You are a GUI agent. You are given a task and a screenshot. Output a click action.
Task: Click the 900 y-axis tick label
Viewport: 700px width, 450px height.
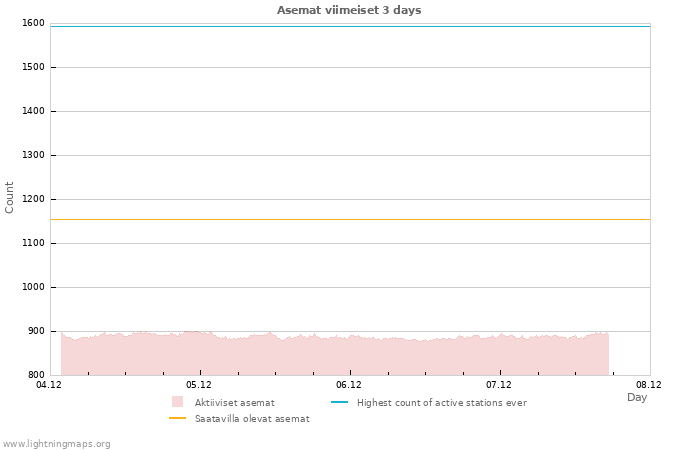pos(35,331)
